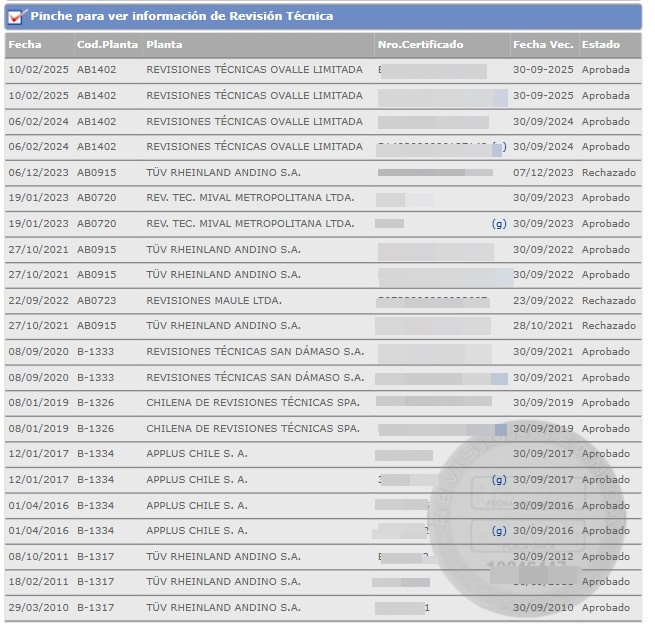Click the Rechazado status expiring 28/10/2021
The height and width of the screenshot is (643, 655).
pyautogui.click(x=608, y=326)
